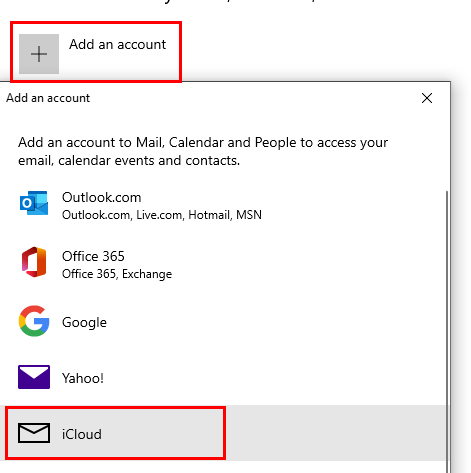Click the purple Yahoo mail icon
471x473 pixels.
coord(34,377)
